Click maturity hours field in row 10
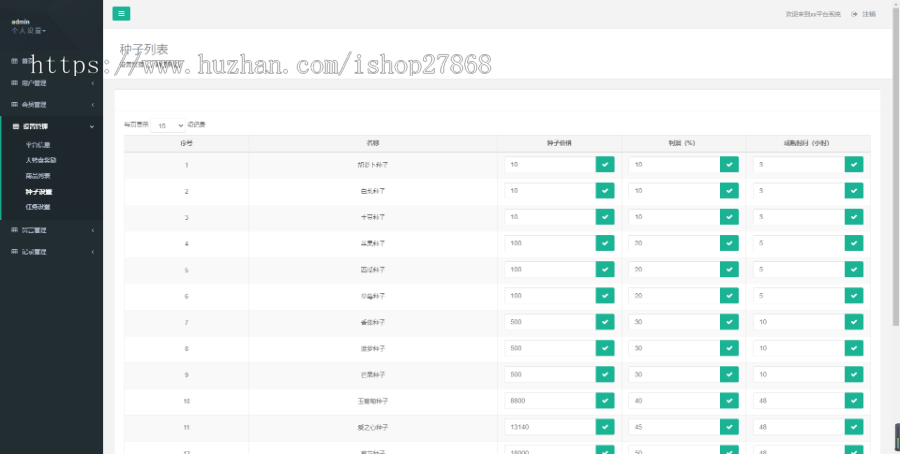The image size is (900, 454). (799, 401)
